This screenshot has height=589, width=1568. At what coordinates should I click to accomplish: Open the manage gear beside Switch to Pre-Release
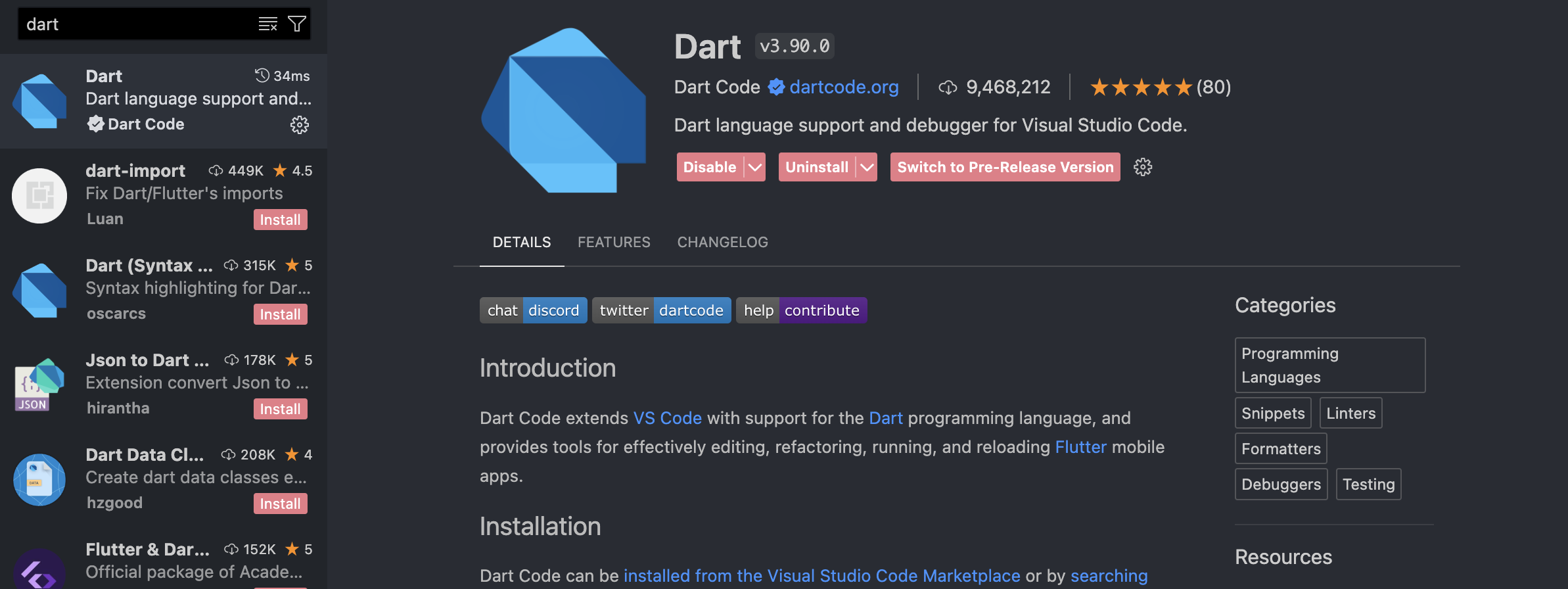1143,167
